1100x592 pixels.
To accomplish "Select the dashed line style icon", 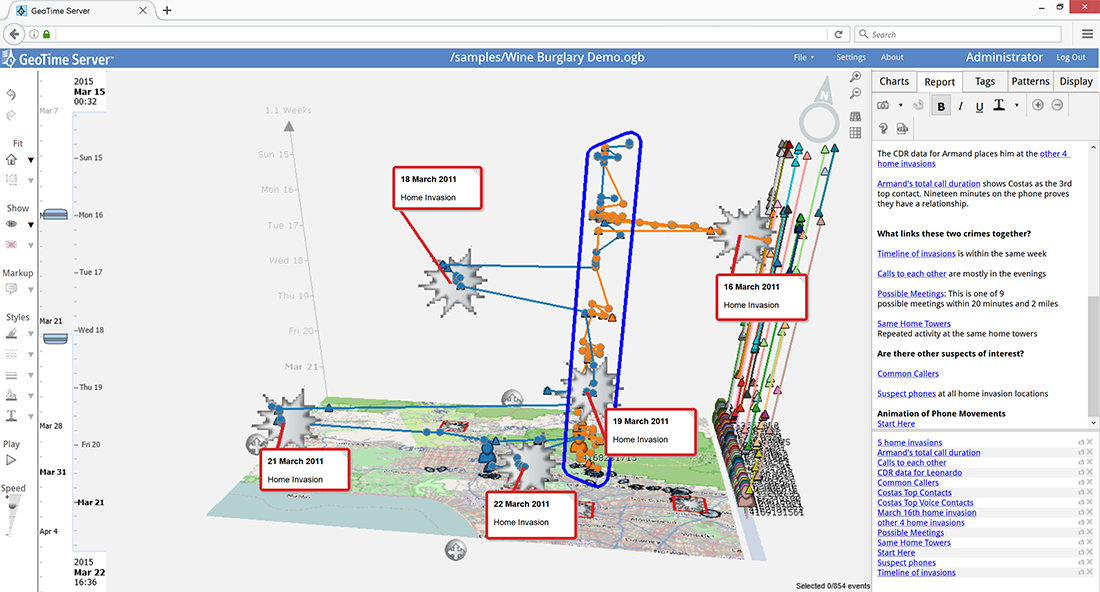I will (11, 354).
